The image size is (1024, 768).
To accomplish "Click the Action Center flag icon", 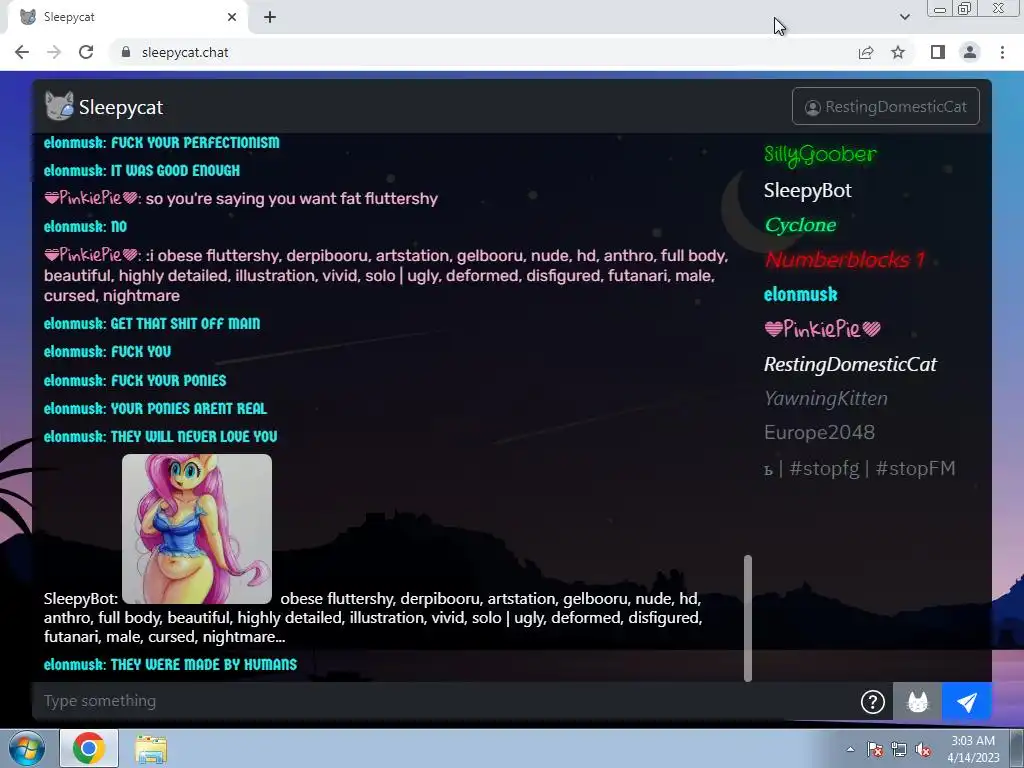I will [x=875, y=749].
